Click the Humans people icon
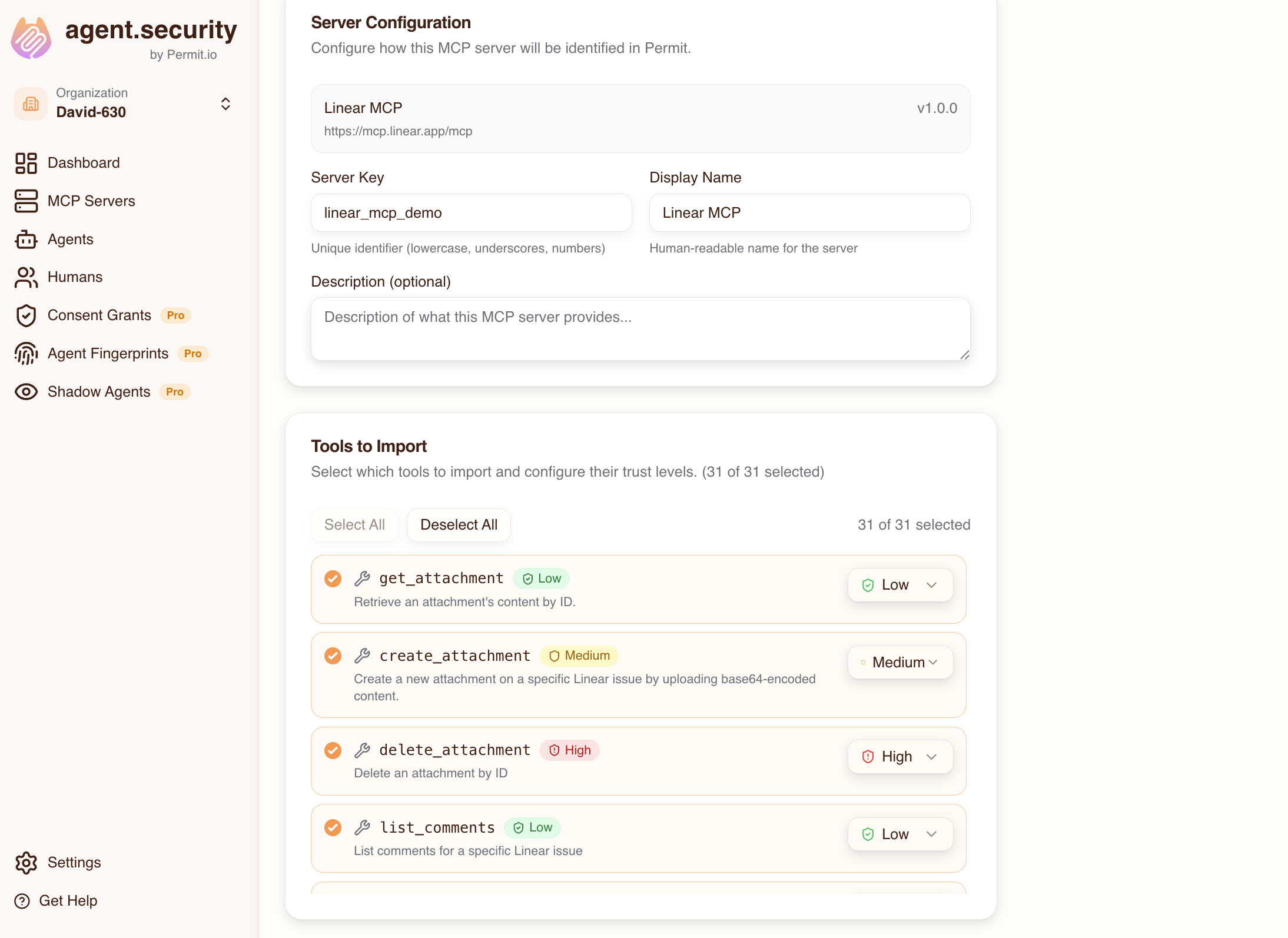The image size is (1288, 938). coord(25,277)
